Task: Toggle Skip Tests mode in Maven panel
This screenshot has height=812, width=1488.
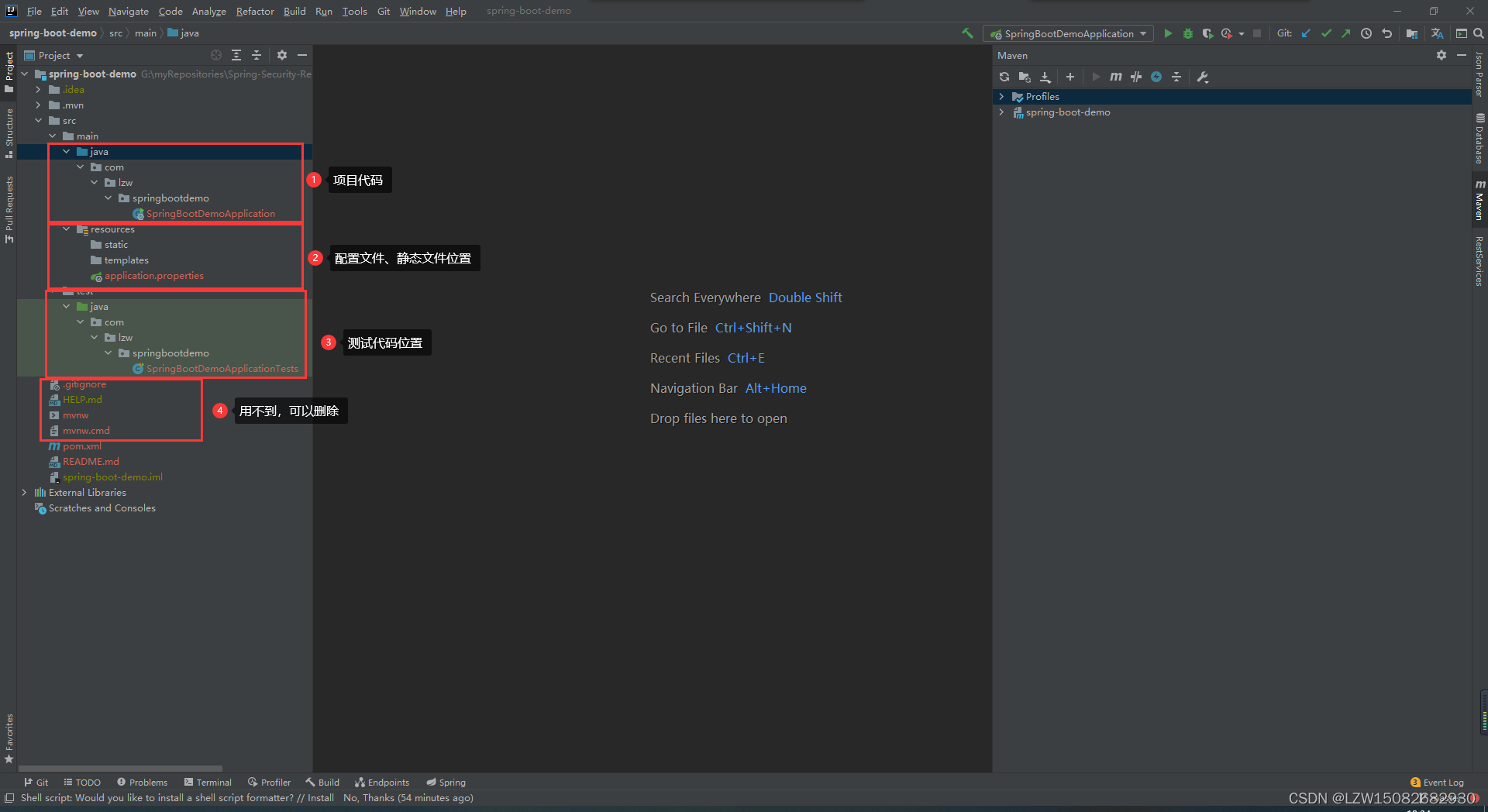Action: 1136,77
